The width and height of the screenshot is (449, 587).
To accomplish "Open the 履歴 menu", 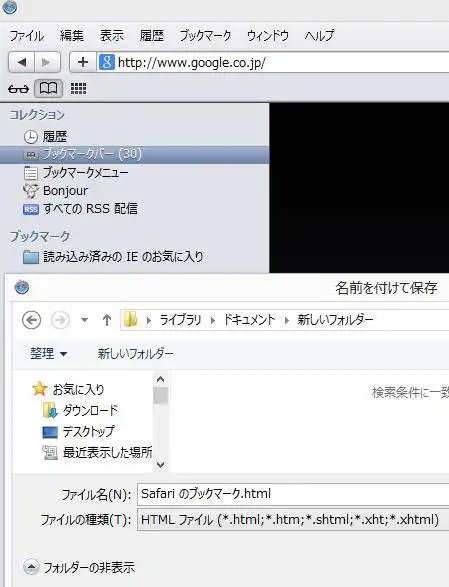I will pyautogui.click(x=151, y=36).
